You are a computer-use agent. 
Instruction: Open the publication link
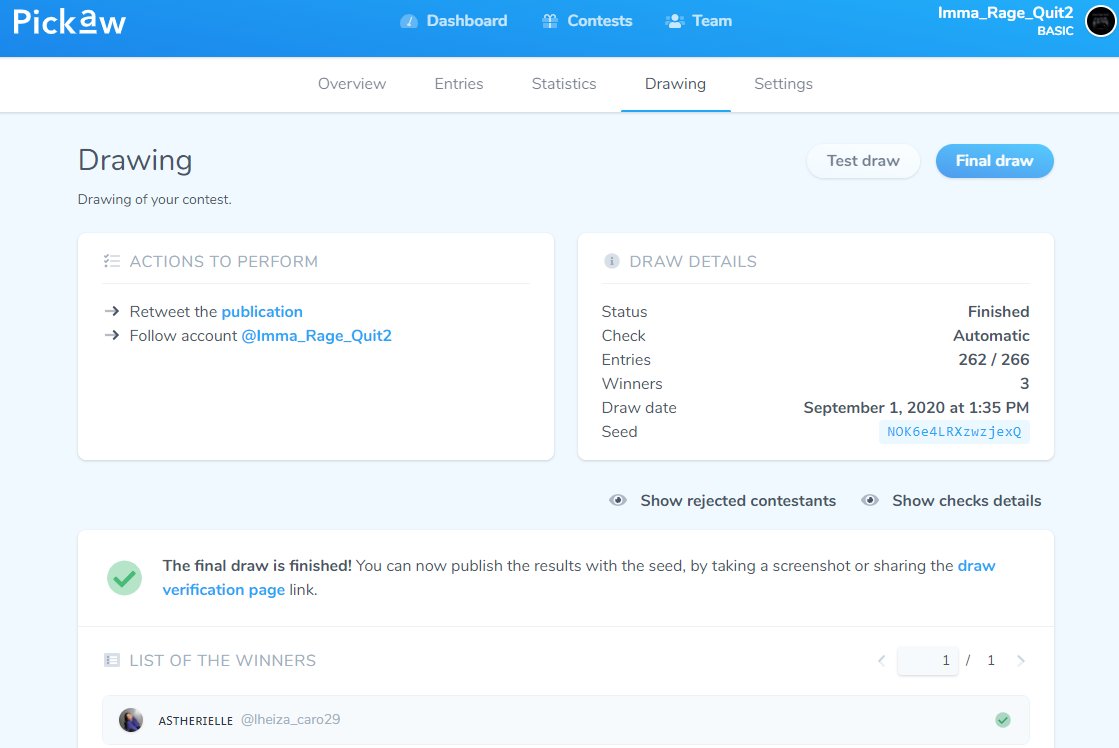coord(262,312)
